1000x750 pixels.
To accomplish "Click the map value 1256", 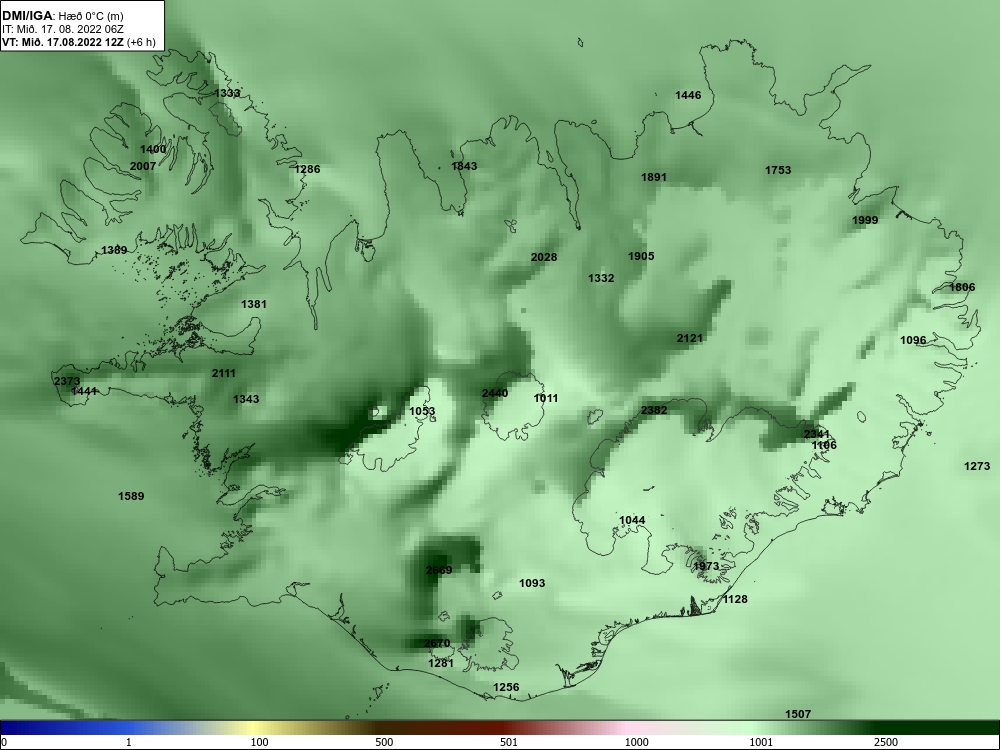I will [506, 687].
